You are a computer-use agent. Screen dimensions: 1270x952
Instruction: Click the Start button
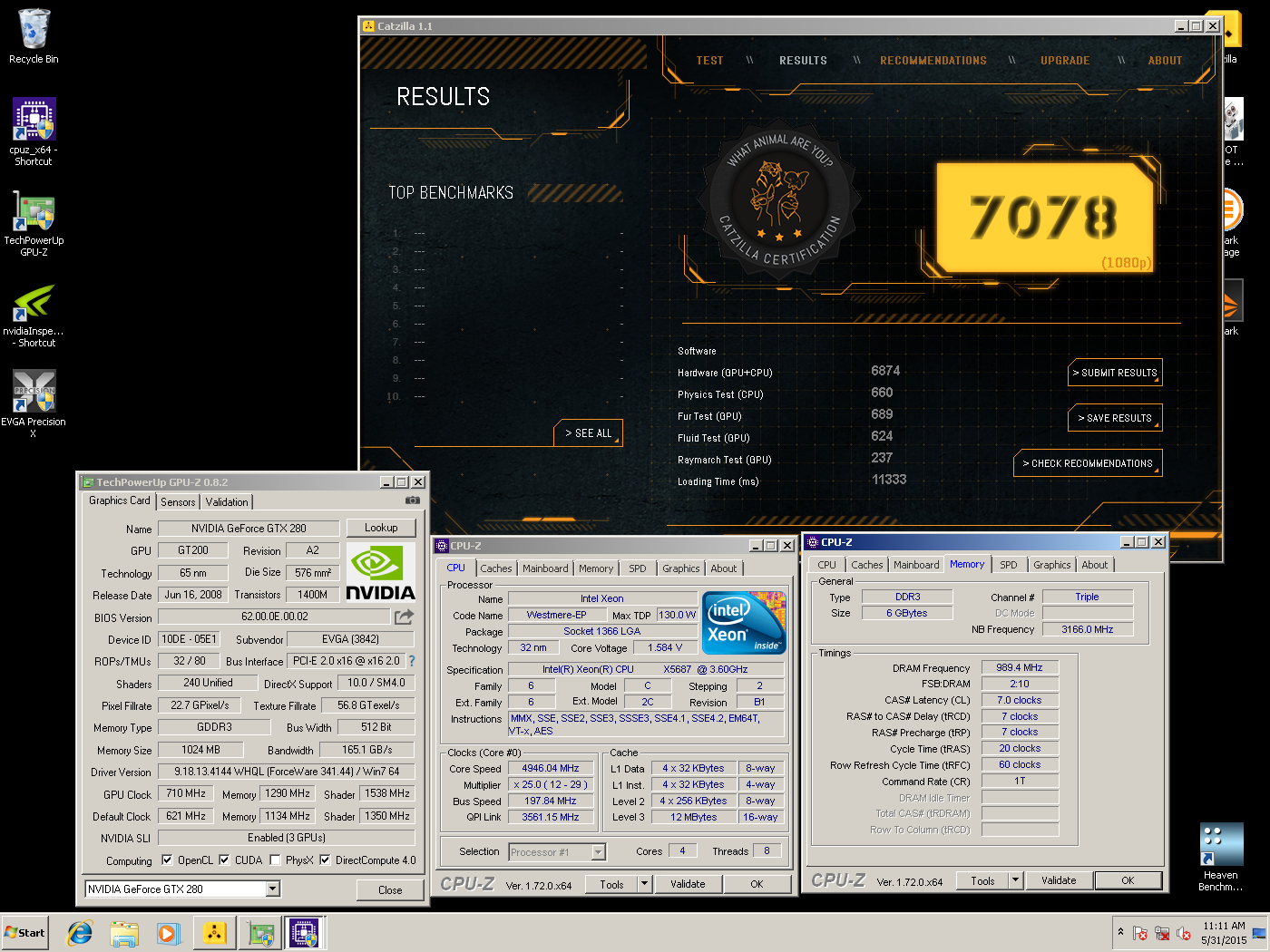[24, 932]
